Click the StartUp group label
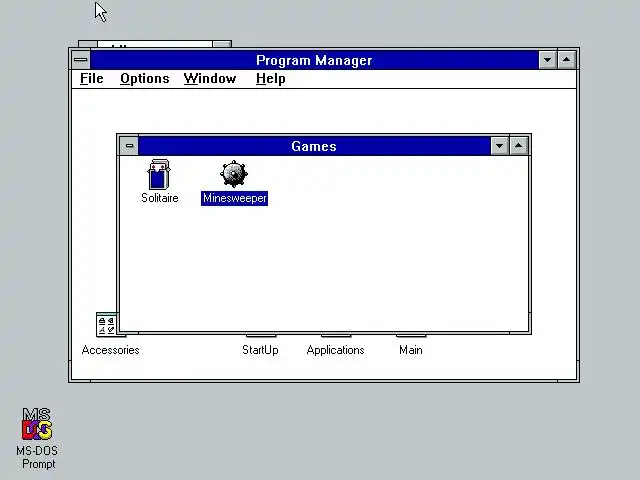 point(260,350)
